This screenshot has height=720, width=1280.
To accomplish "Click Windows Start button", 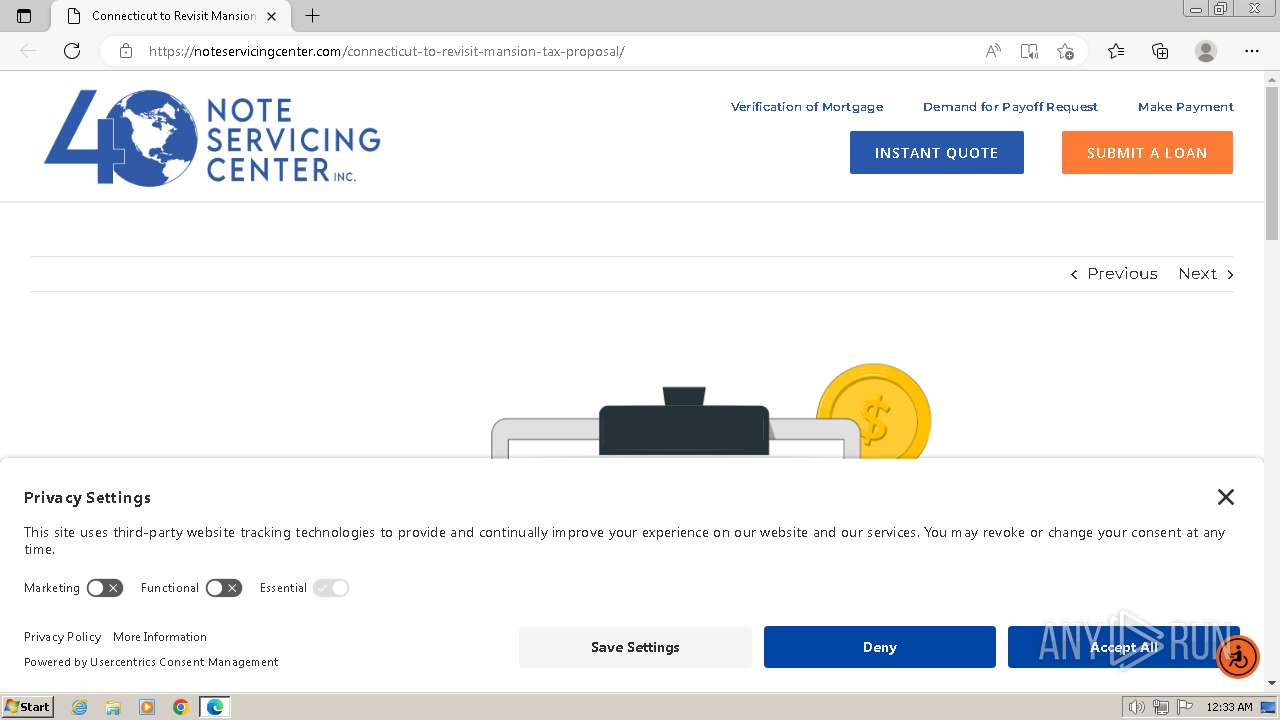I will [27, 707].
